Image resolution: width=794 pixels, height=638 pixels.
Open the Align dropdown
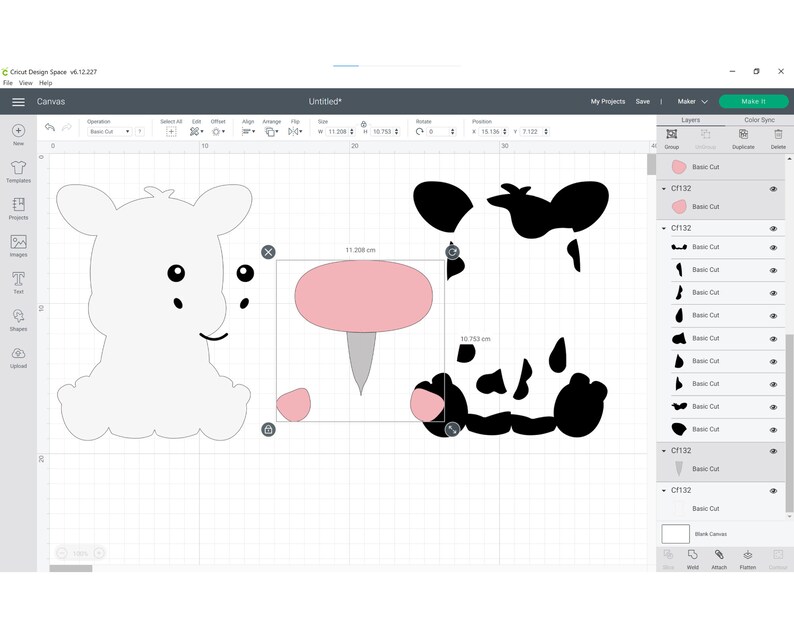pos(248,132)
